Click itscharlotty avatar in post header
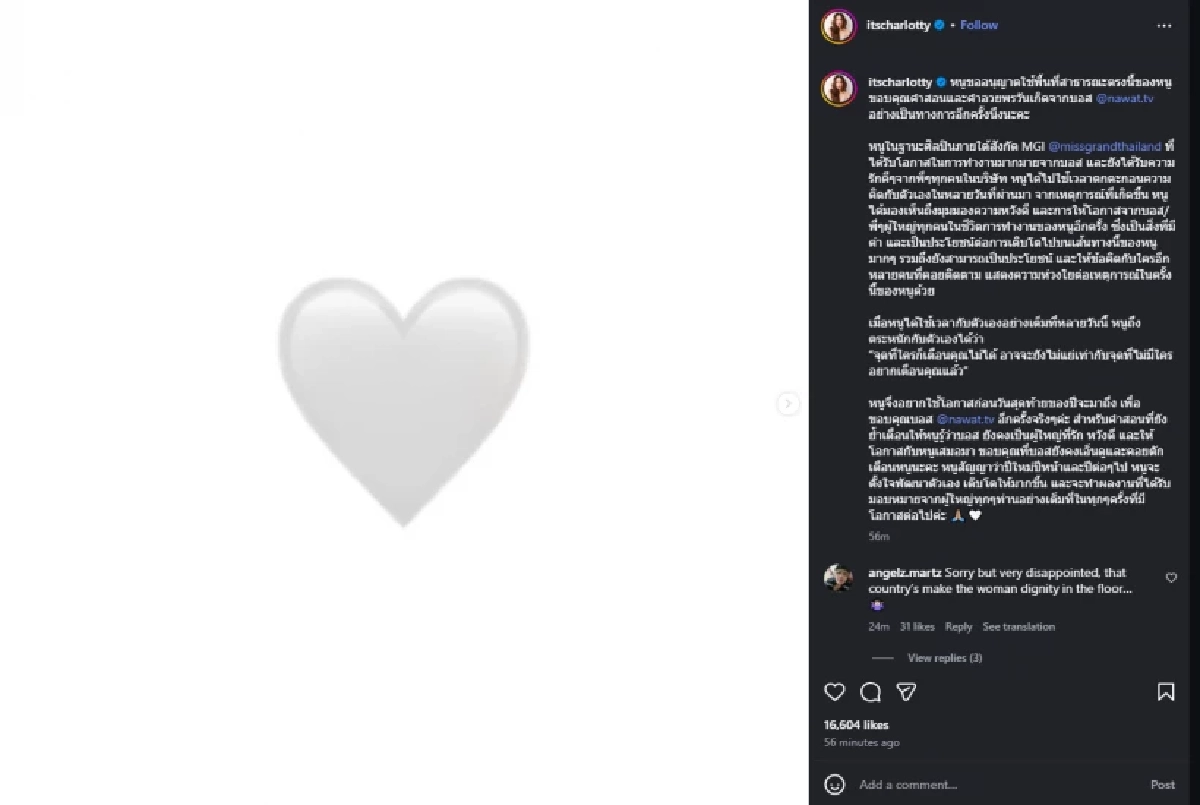The height and width of the screenshot is (805, 1200). (x=838, y=26)
